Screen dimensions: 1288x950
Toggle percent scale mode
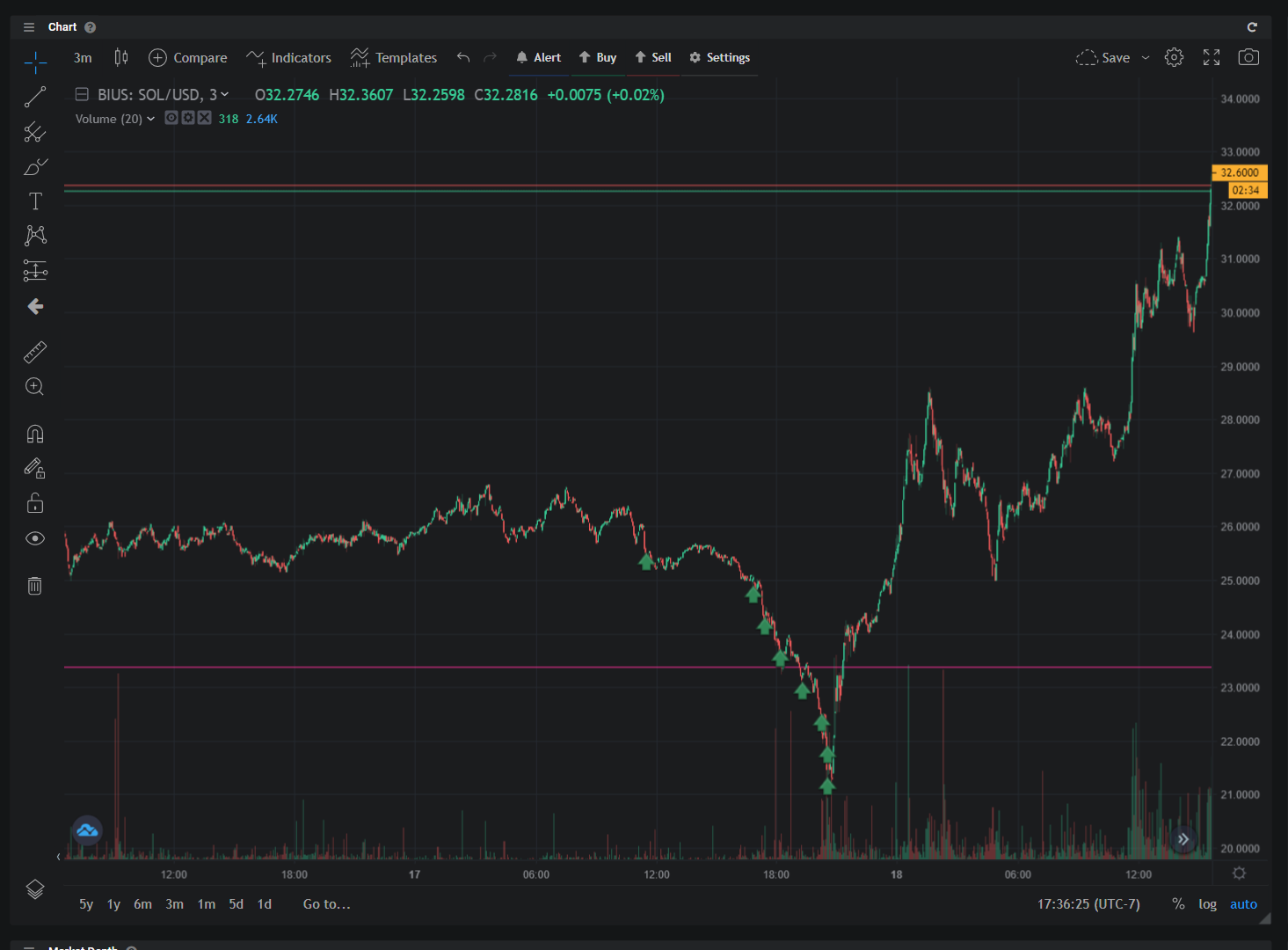1178,904
